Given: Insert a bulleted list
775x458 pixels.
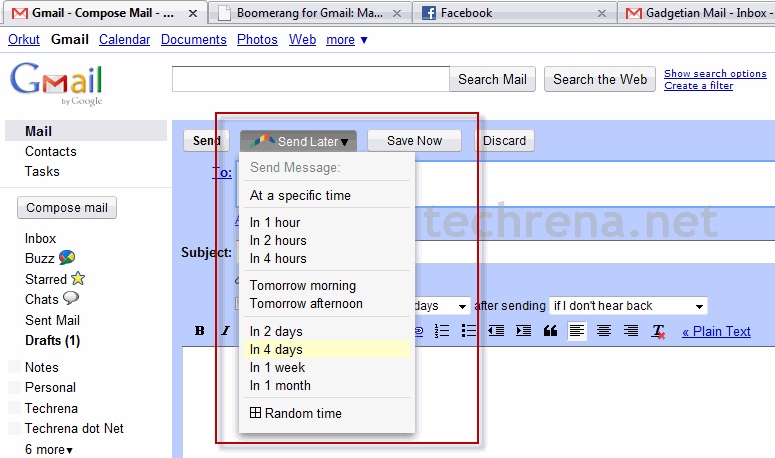Looking at the screenshot, I should 469,331.
